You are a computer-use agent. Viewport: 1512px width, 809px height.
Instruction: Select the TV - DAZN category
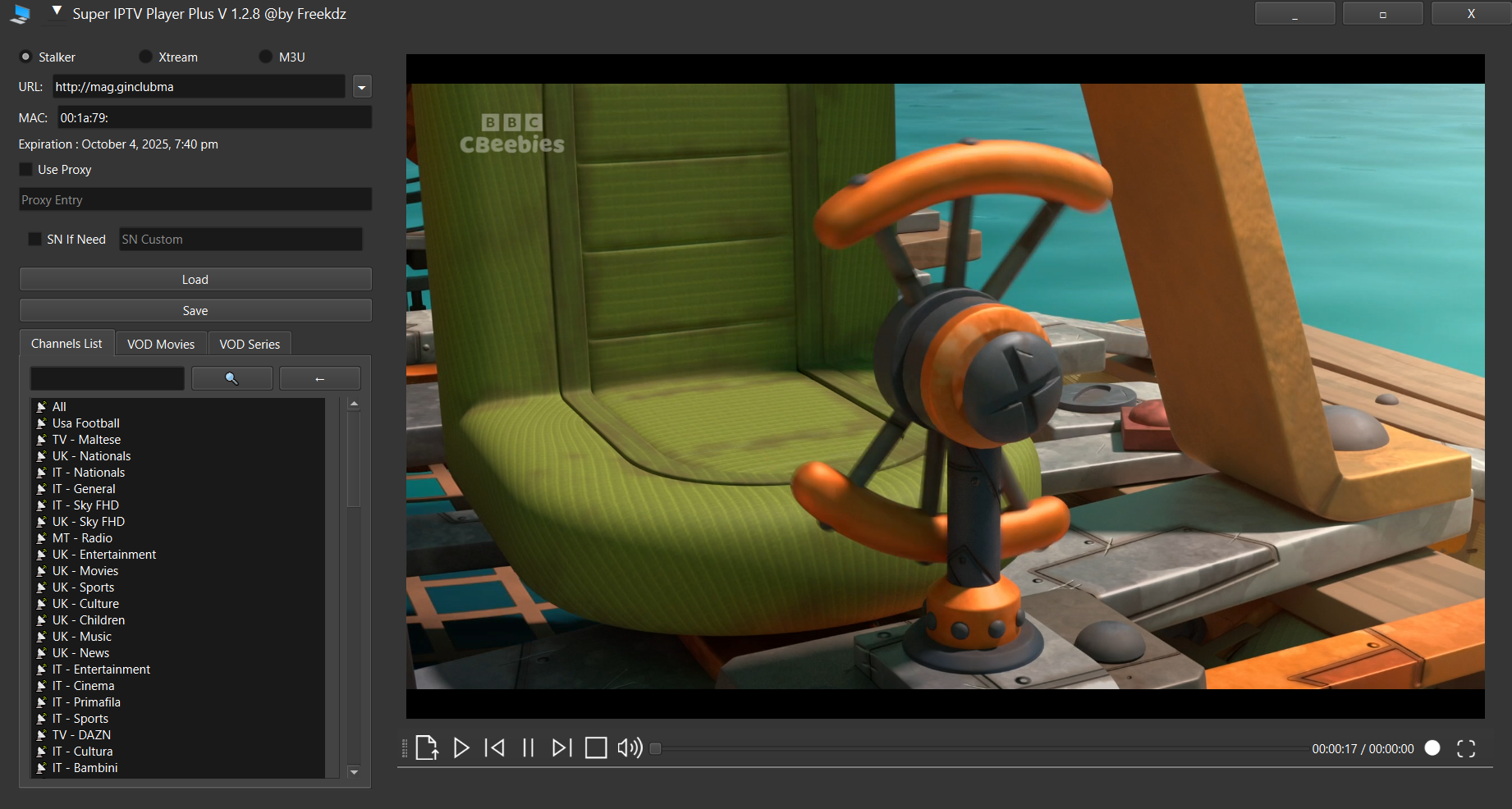(177, 734)
